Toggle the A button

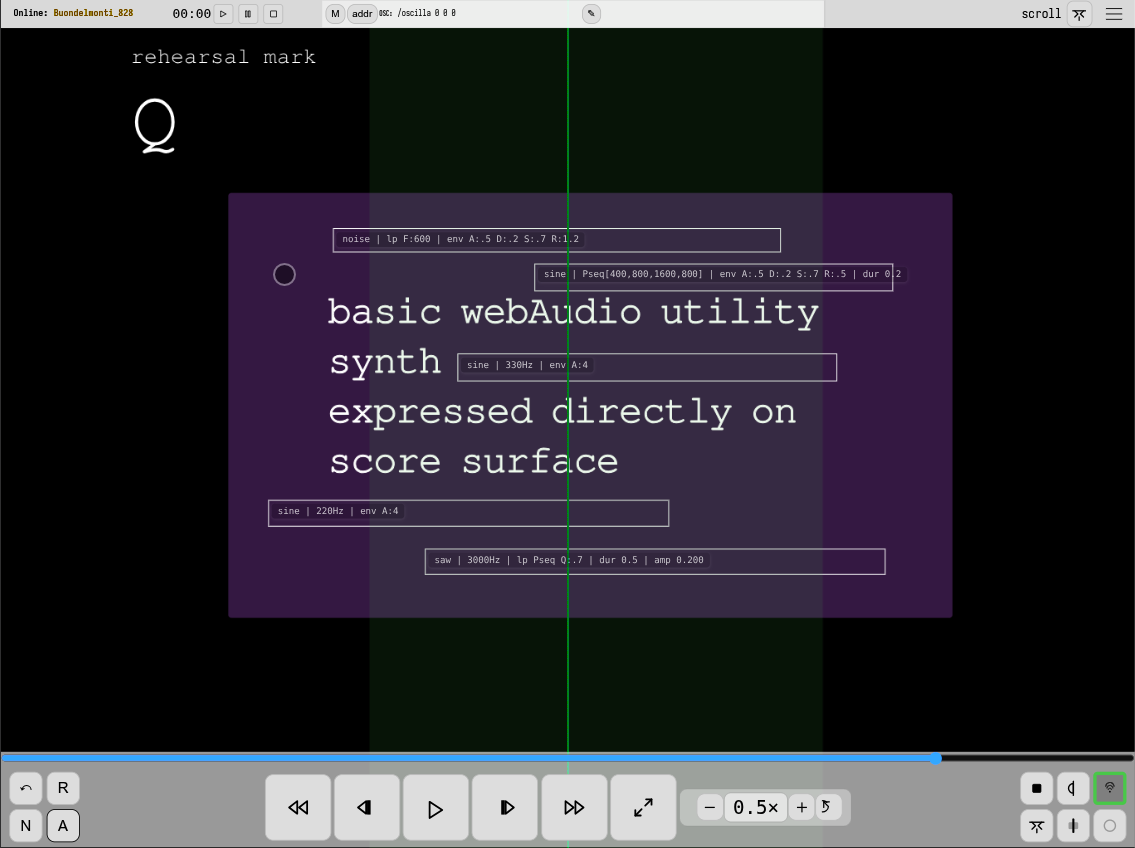click(63, 826)
